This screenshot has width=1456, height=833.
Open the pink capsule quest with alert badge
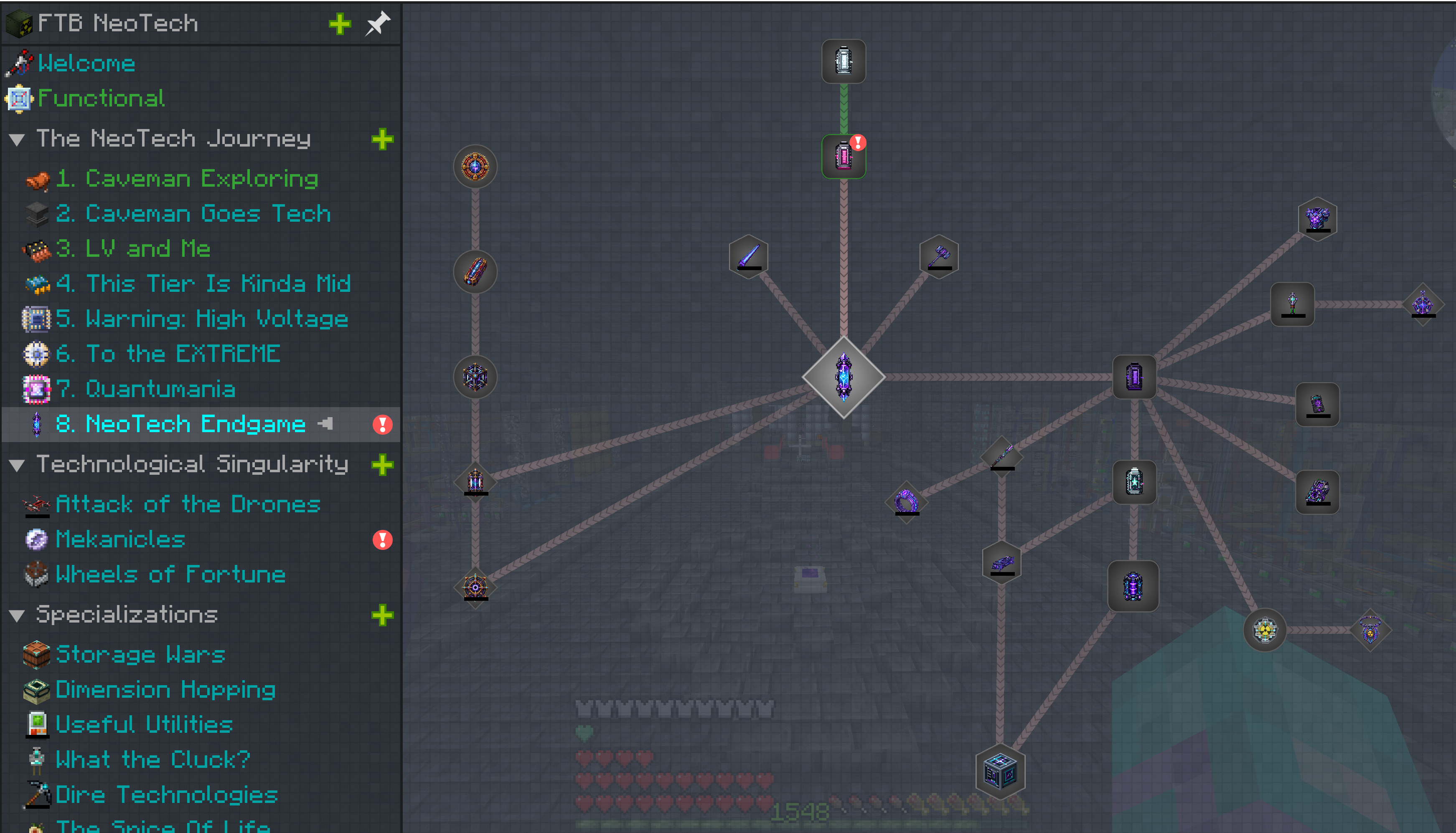(844, 156)
